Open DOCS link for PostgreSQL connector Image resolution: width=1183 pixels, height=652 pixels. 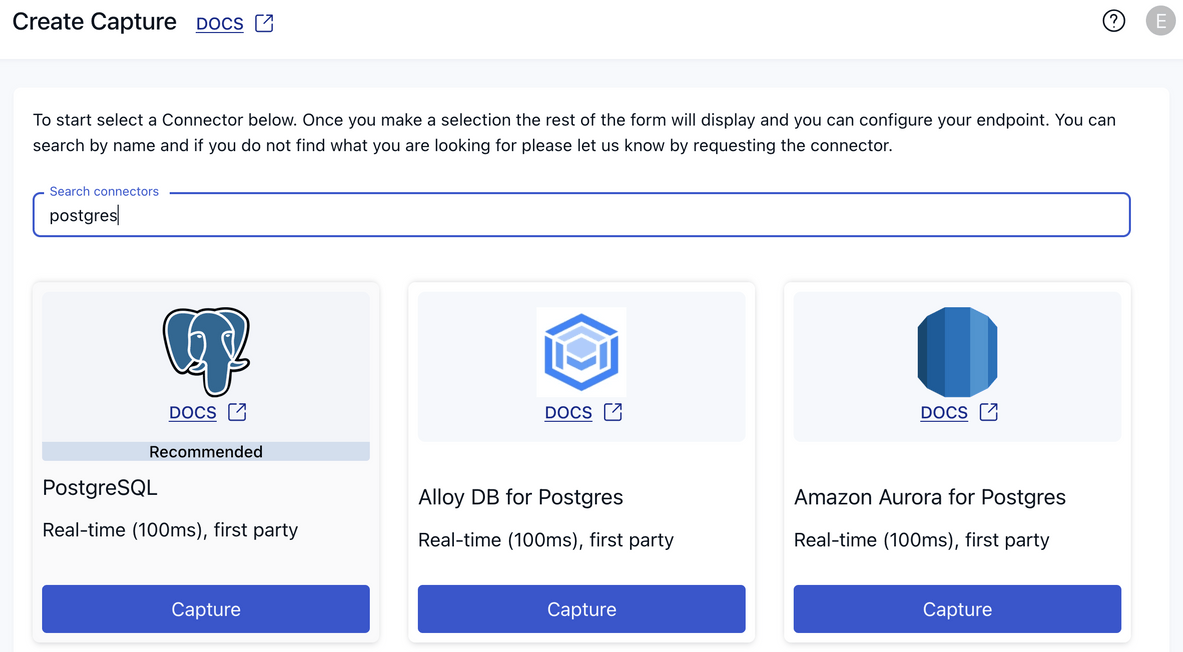click(193, 413)
